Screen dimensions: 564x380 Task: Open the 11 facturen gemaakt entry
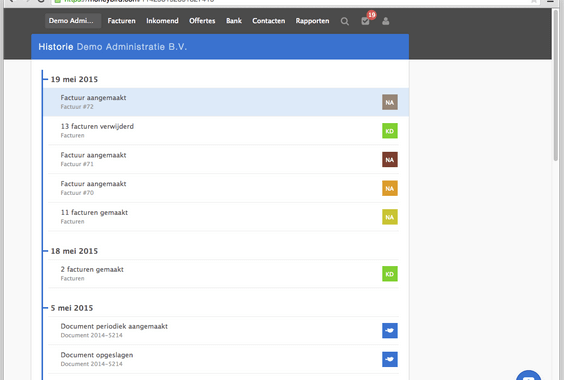[223, 217]
